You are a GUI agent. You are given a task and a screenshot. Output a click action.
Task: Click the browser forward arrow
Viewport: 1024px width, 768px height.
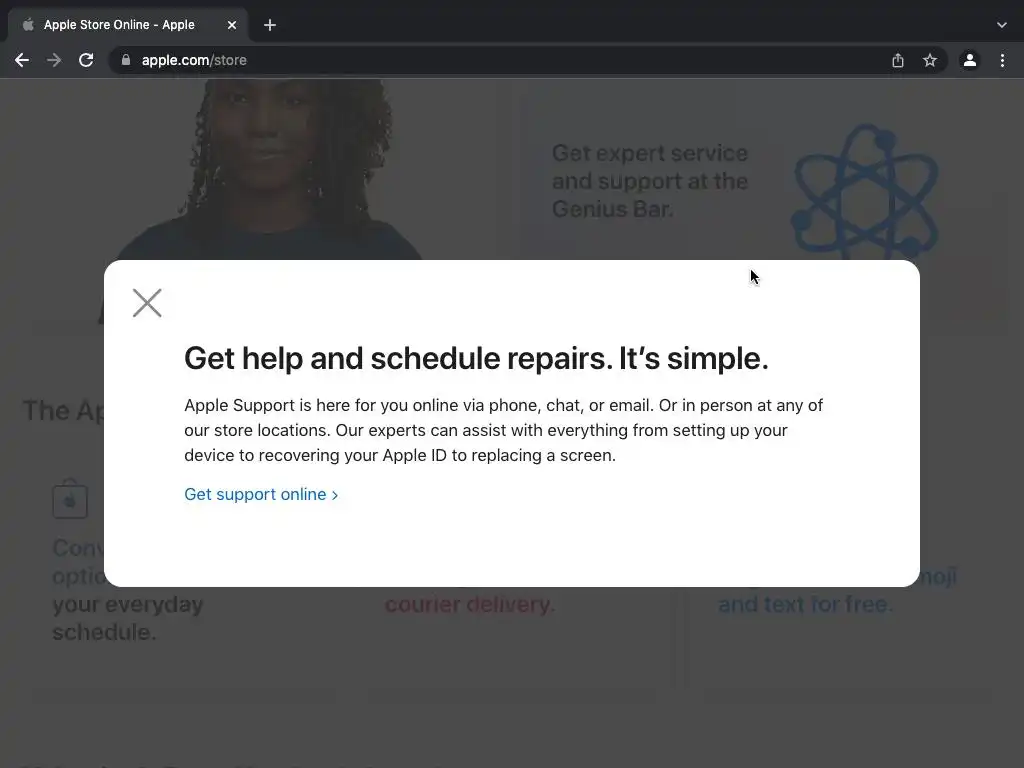[54, 60]
